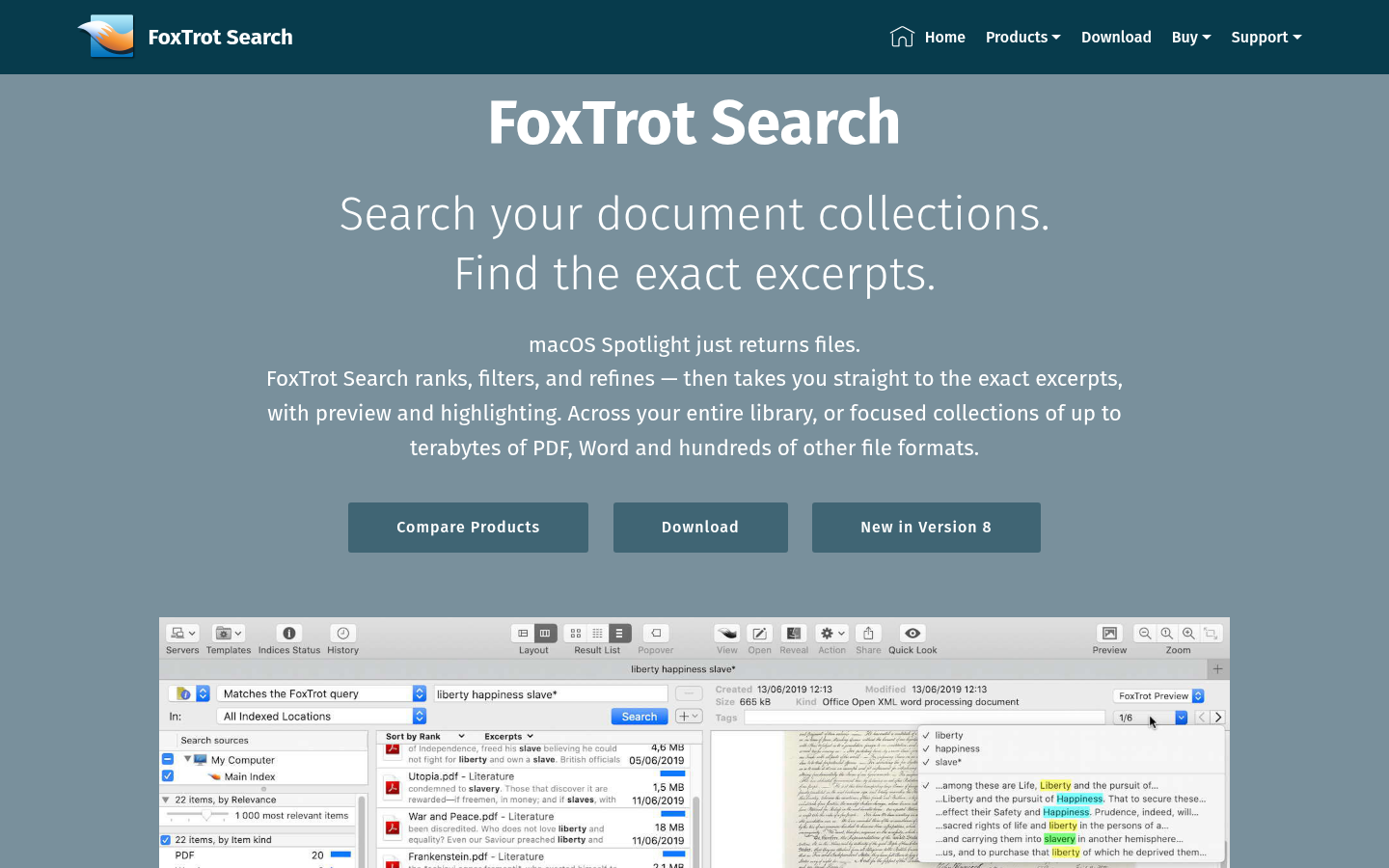Open the Action gear dropdown
Viewport: 1389px width, 868px height.
click(x=831, y=634)
